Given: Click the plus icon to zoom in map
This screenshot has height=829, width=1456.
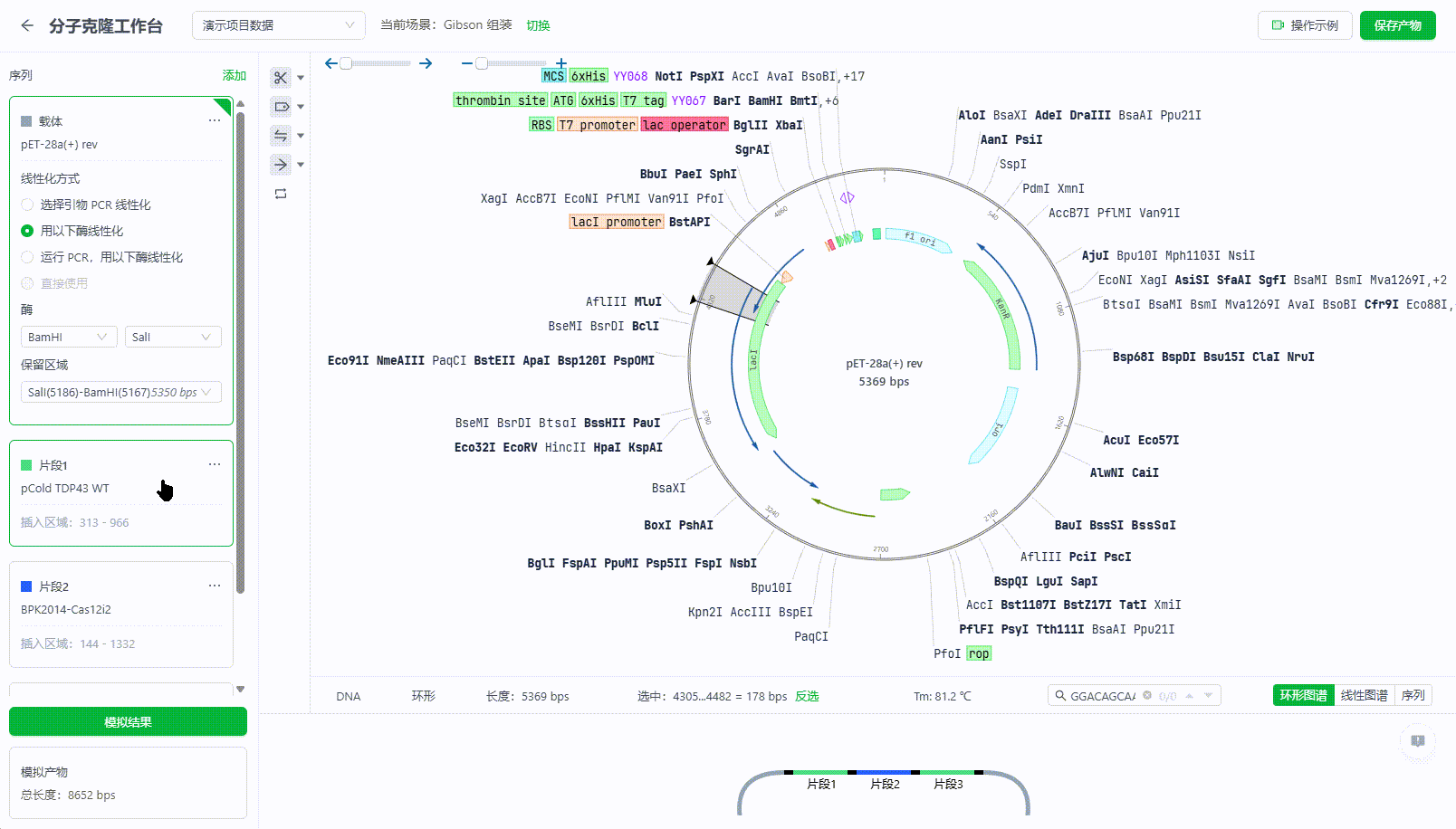Looking at the screenshot, I should pos(561,63).
